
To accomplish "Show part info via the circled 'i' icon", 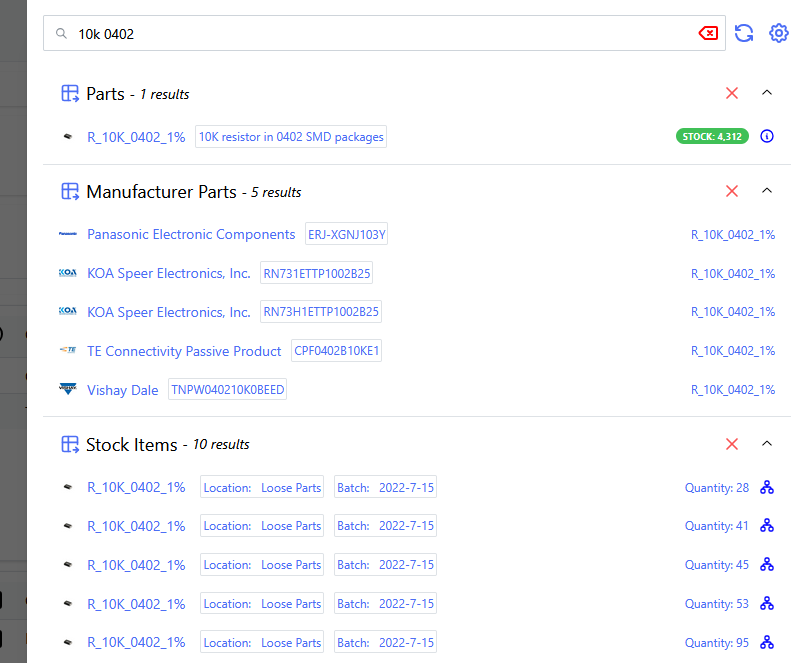I will [x=767, y=136].
